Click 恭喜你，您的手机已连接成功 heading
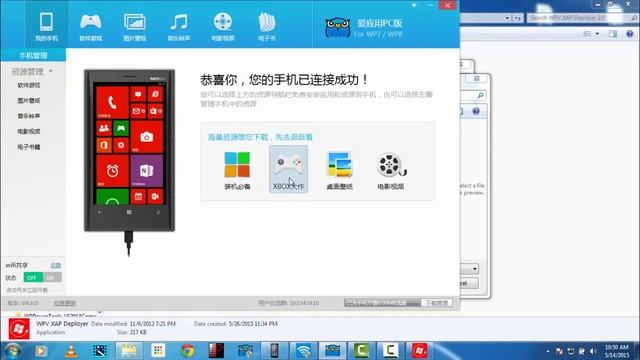 284,80
